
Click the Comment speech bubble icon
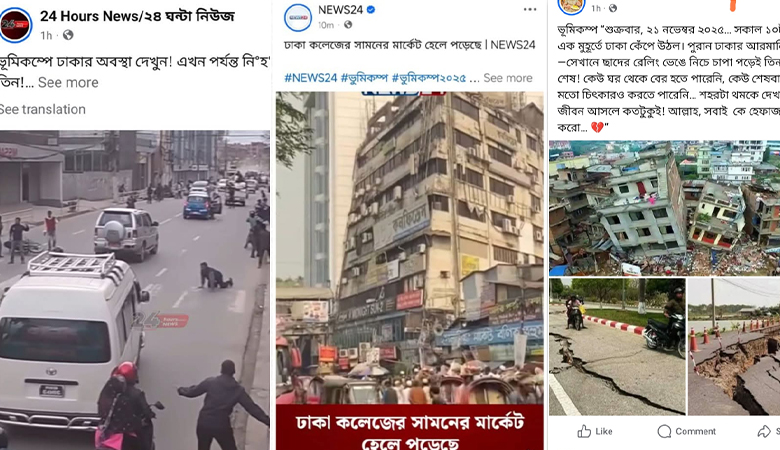[x=664, y=431]
